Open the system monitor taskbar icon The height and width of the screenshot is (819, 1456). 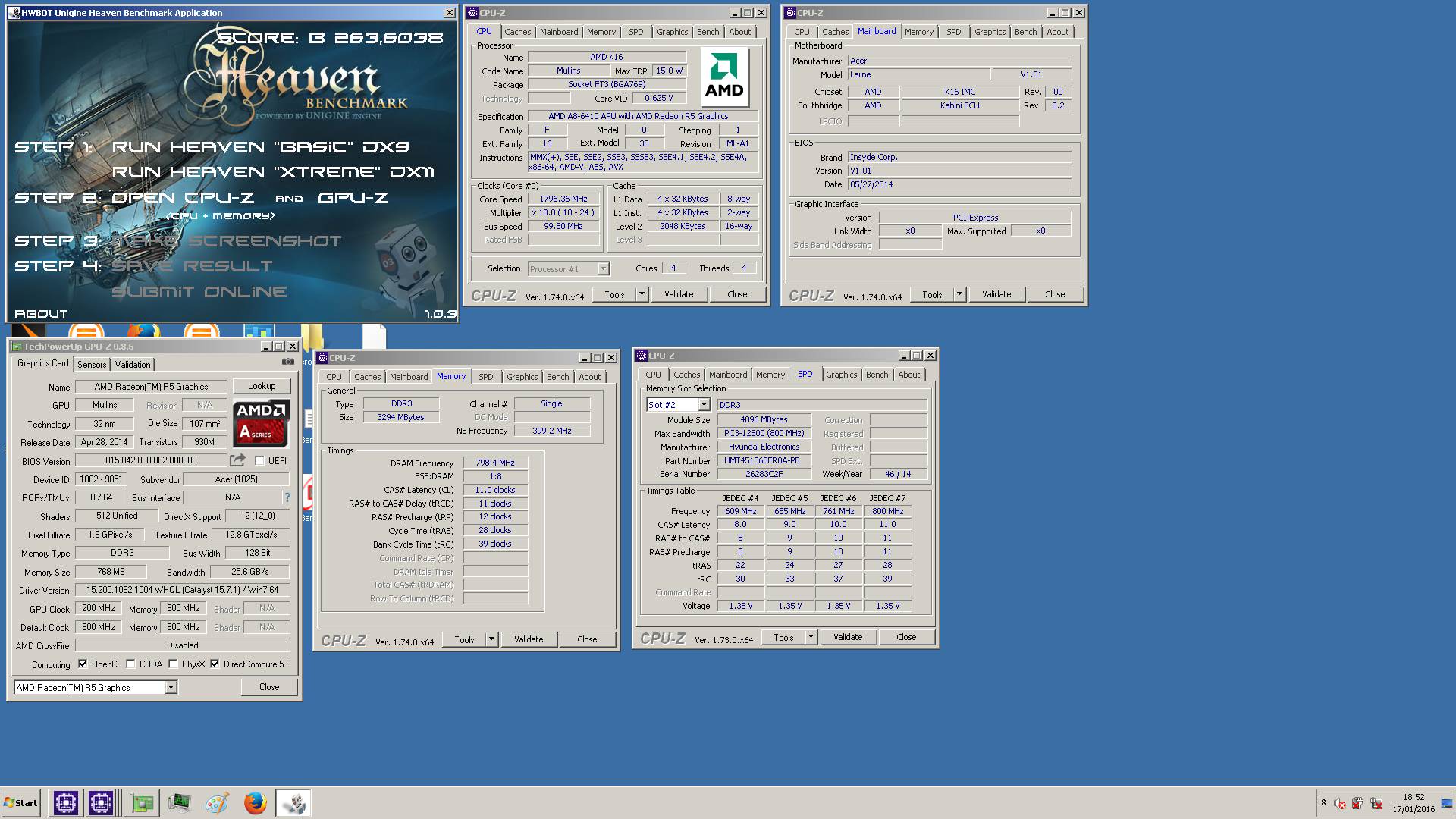click(179, 803)
